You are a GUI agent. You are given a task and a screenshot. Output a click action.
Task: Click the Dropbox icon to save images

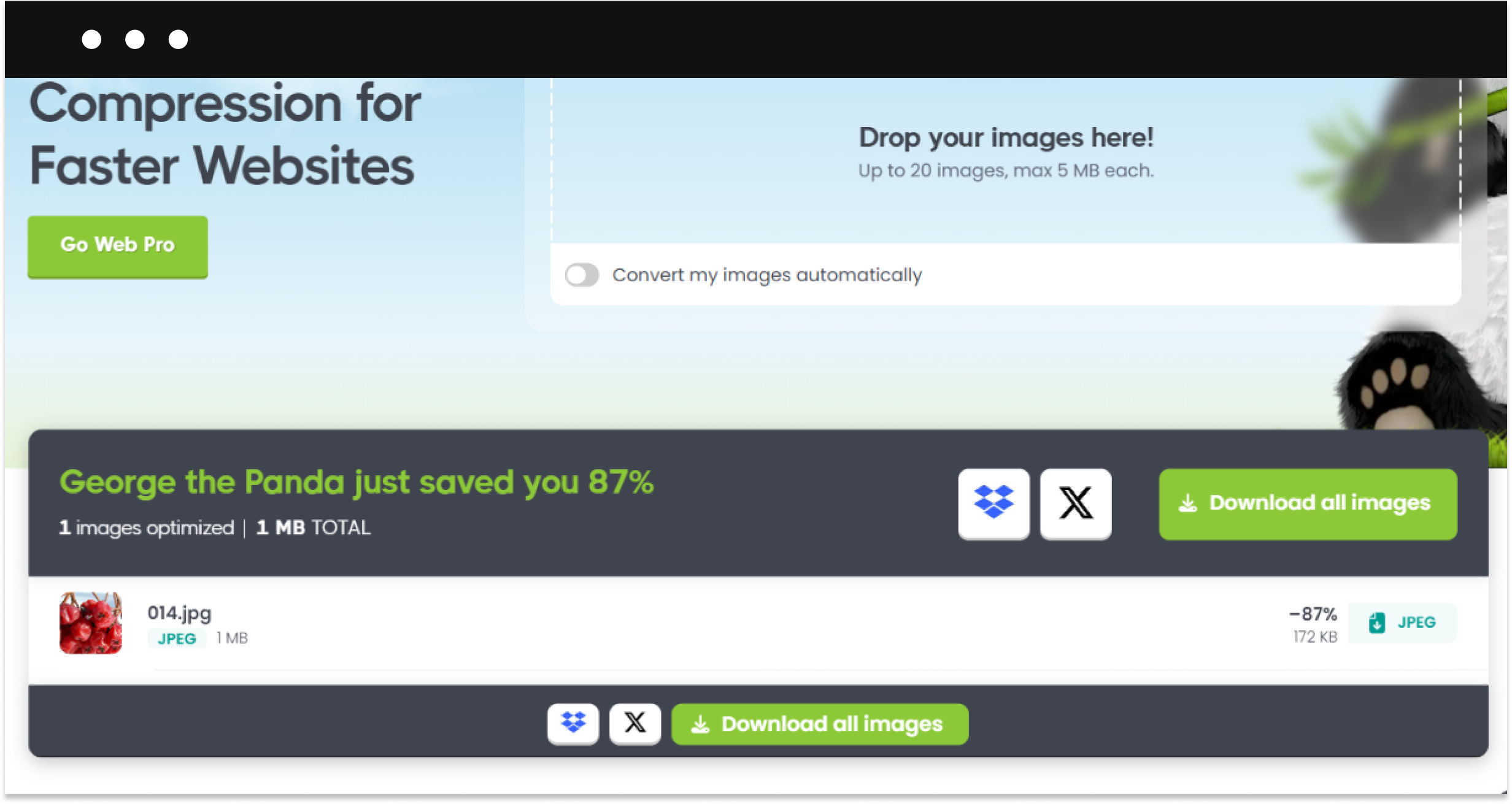pyautogui.click(x=994, y=502)
